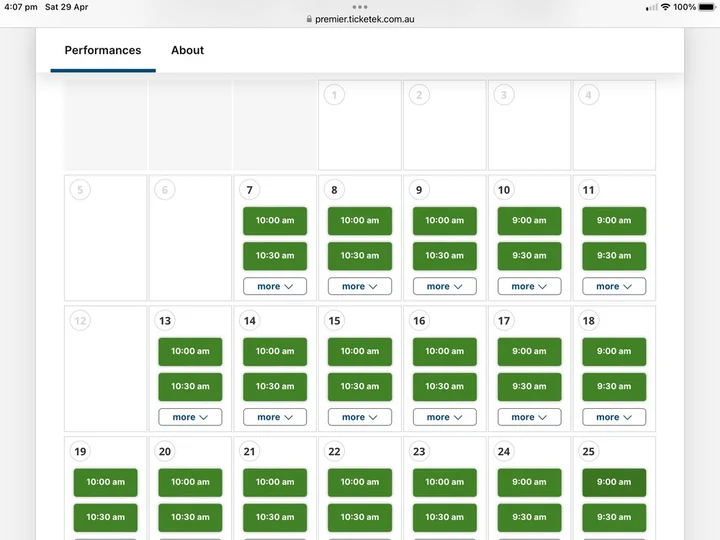Expand more times for day 18
The image size is (720, 540).
614,417
